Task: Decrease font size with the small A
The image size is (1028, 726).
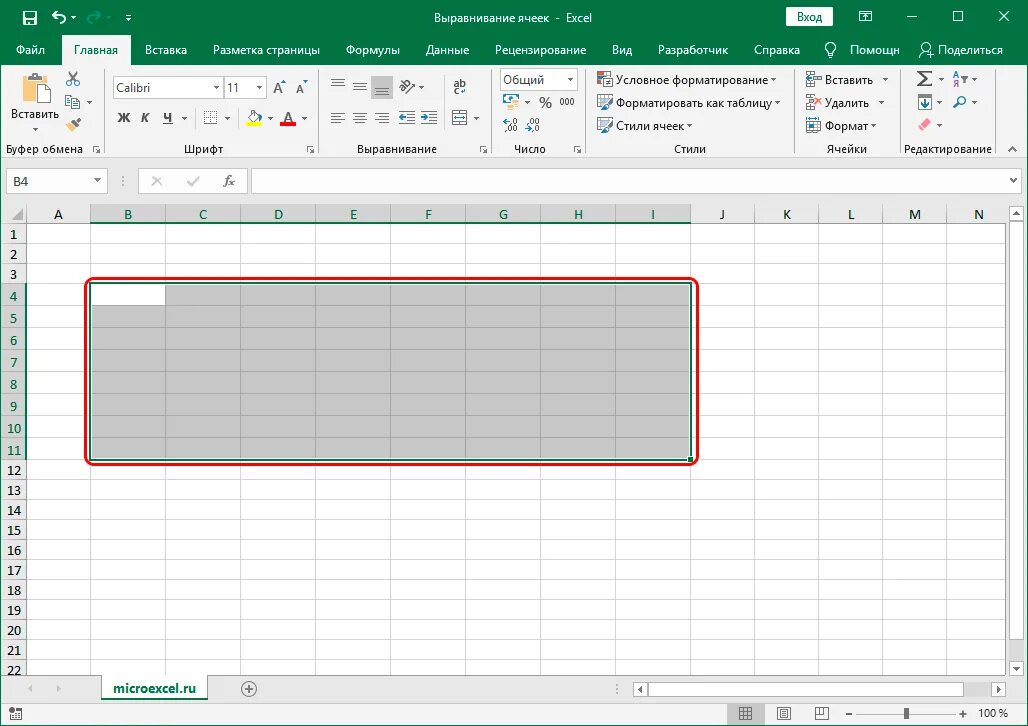Action: point(301,88)
